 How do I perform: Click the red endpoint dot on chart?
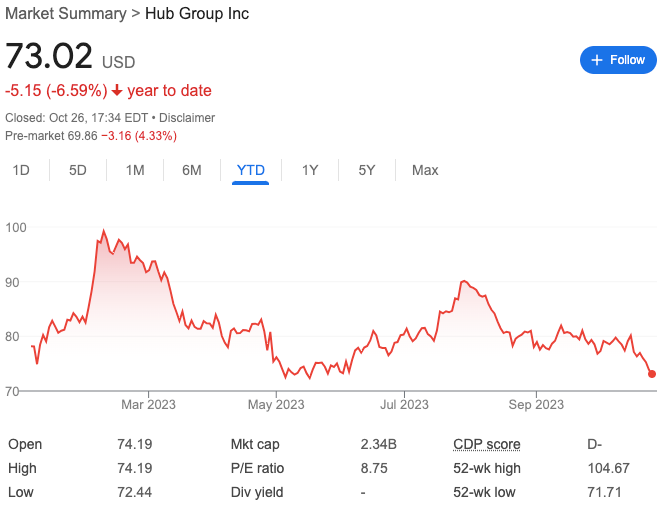(652, 374)
